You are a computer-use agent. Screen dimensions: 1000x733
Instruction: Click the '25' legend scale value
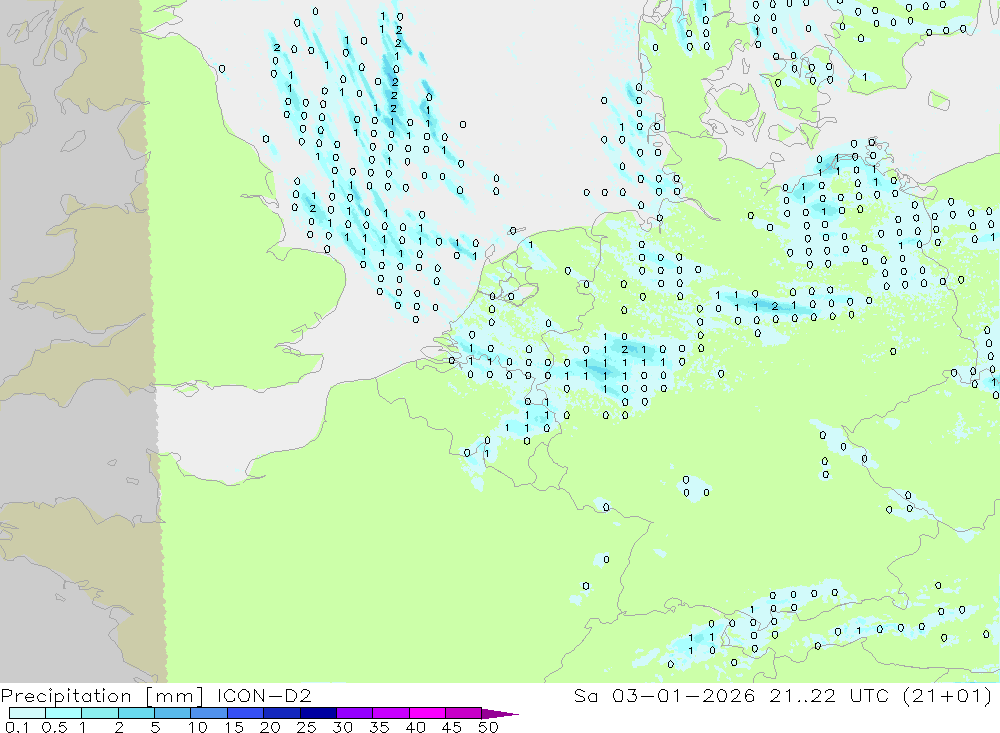306,727
